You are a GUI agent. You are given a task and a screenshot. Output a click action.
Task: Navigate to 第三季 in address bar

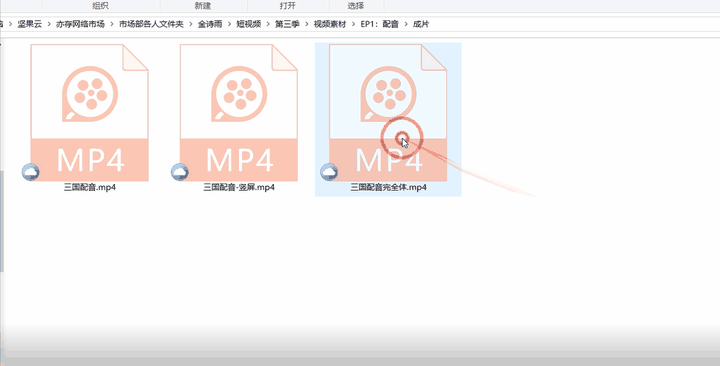(x=287, y=24)
